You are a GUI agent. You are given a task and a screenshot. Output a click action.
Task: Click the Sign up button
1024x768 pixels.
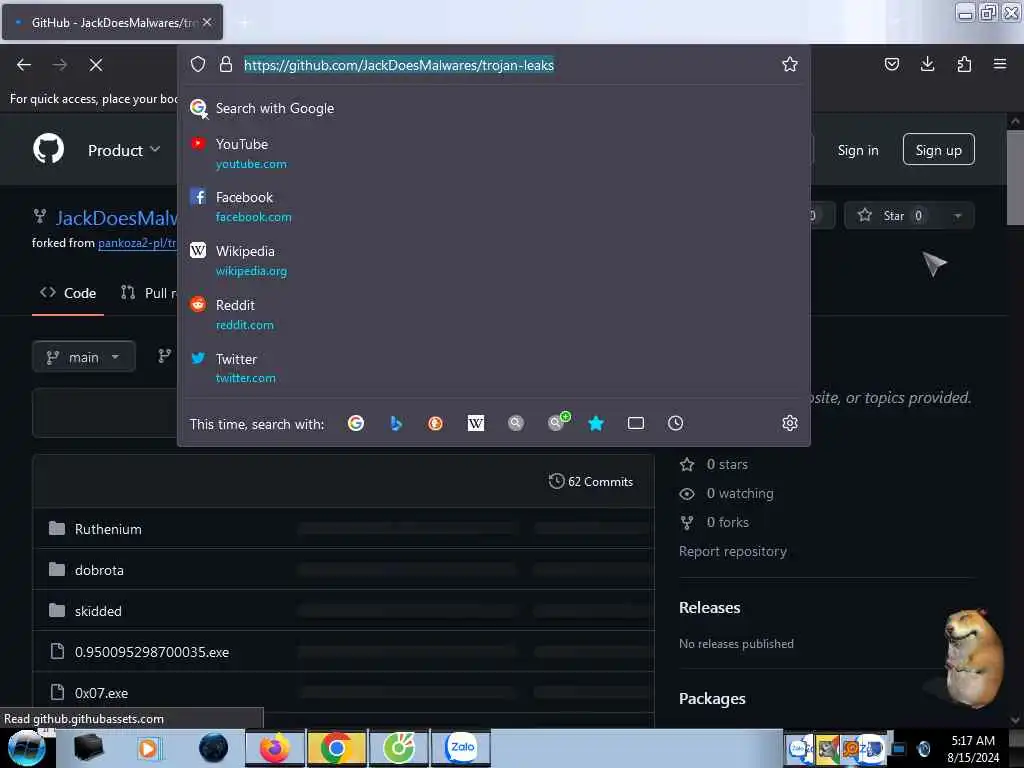(x=938, y=150)
